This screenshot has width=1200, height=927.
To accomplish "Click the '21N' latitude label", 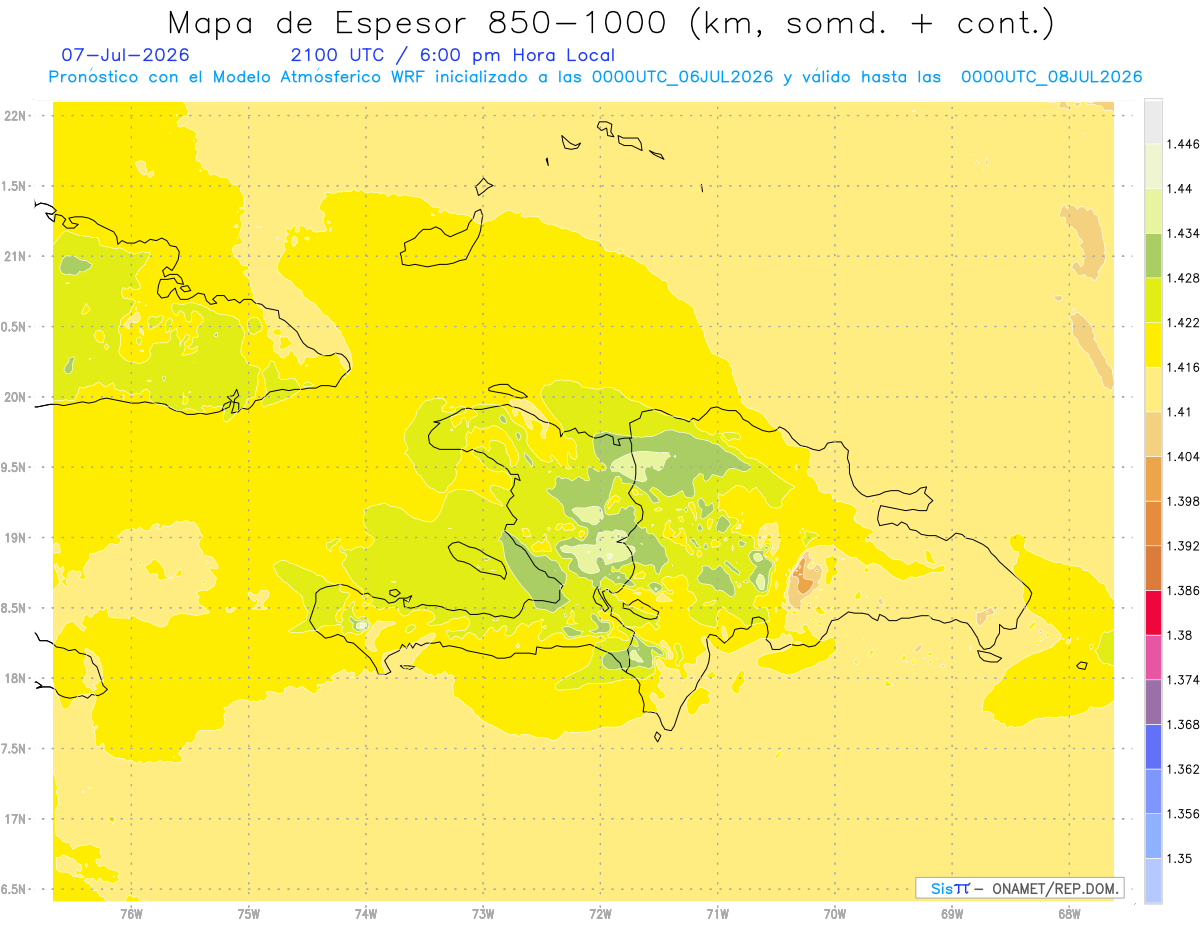I will [x=17, y=257].
